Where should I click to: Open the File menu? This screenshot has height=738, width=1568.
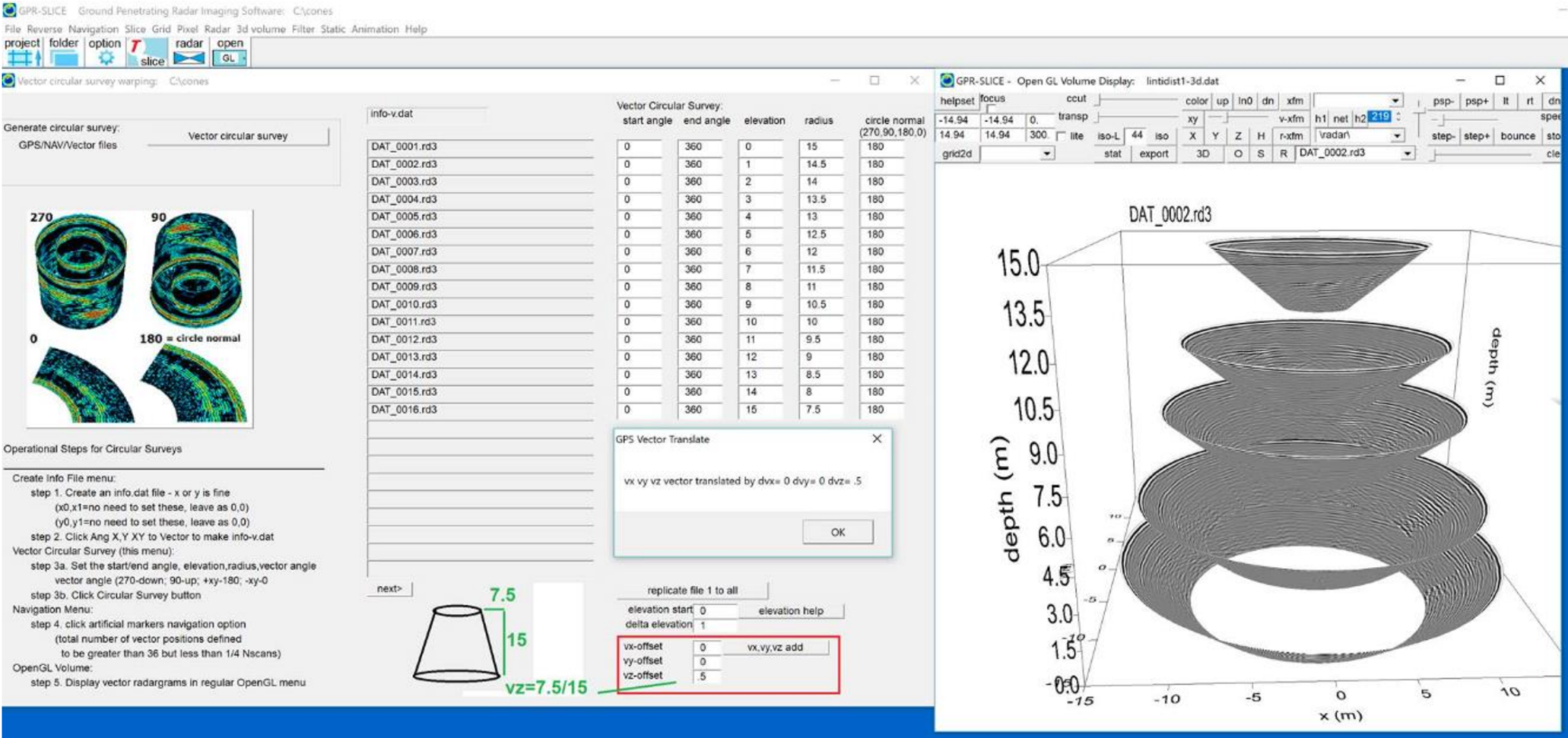(13, 29)
